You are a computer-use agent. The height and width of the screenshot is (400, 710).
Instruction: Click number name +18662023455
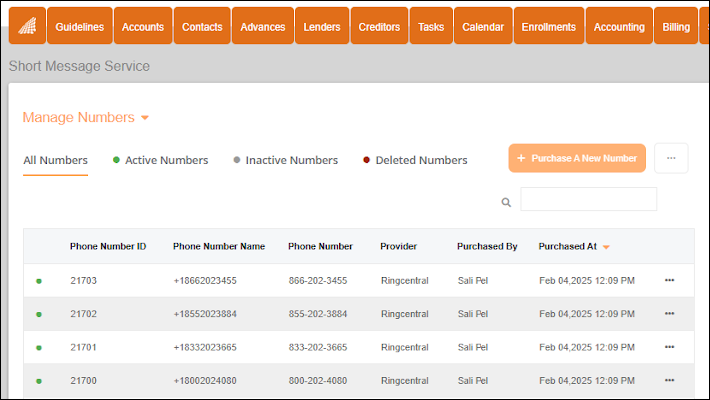click(x=205, y=280)
